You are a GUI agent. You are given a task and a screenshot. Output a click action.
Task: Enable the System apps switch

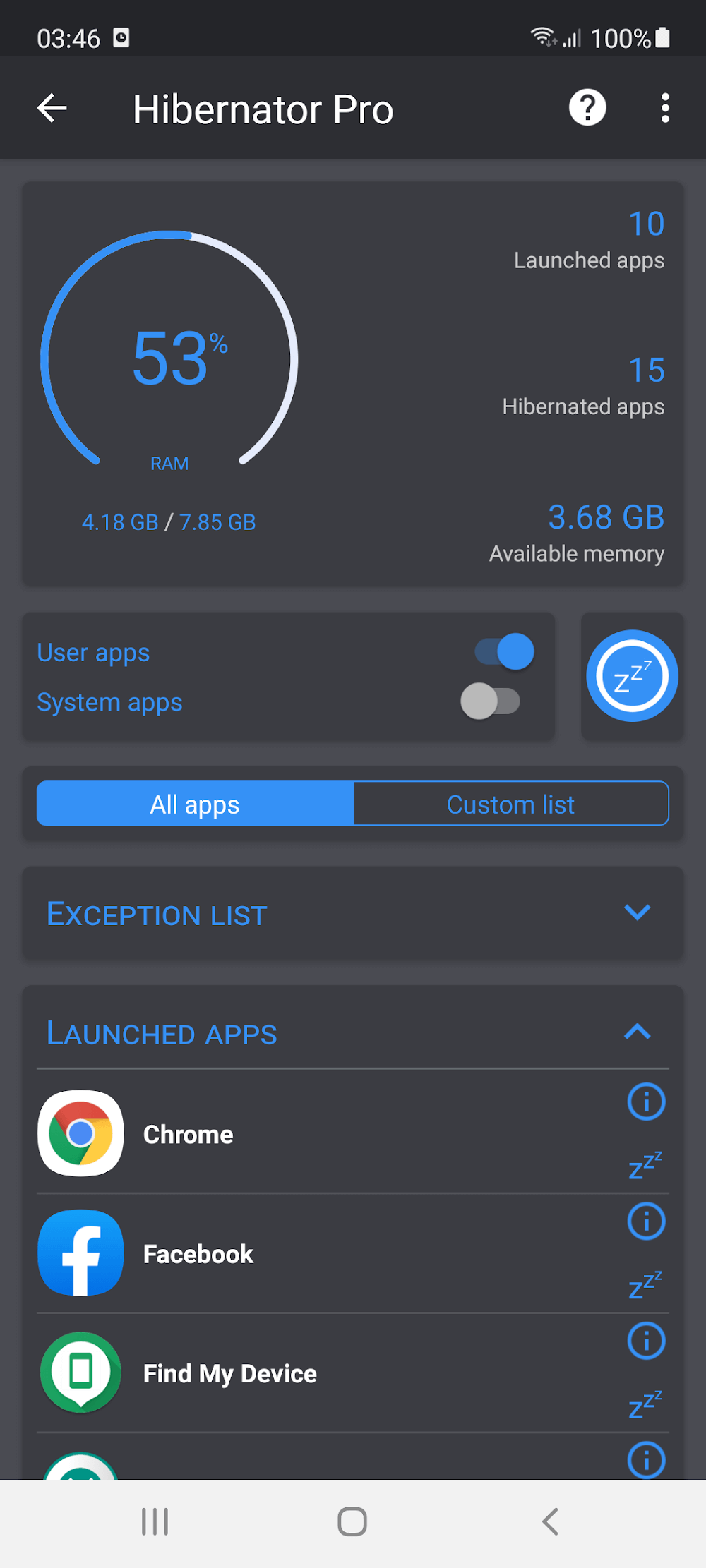pyautogui.click(x=491, y=701)
